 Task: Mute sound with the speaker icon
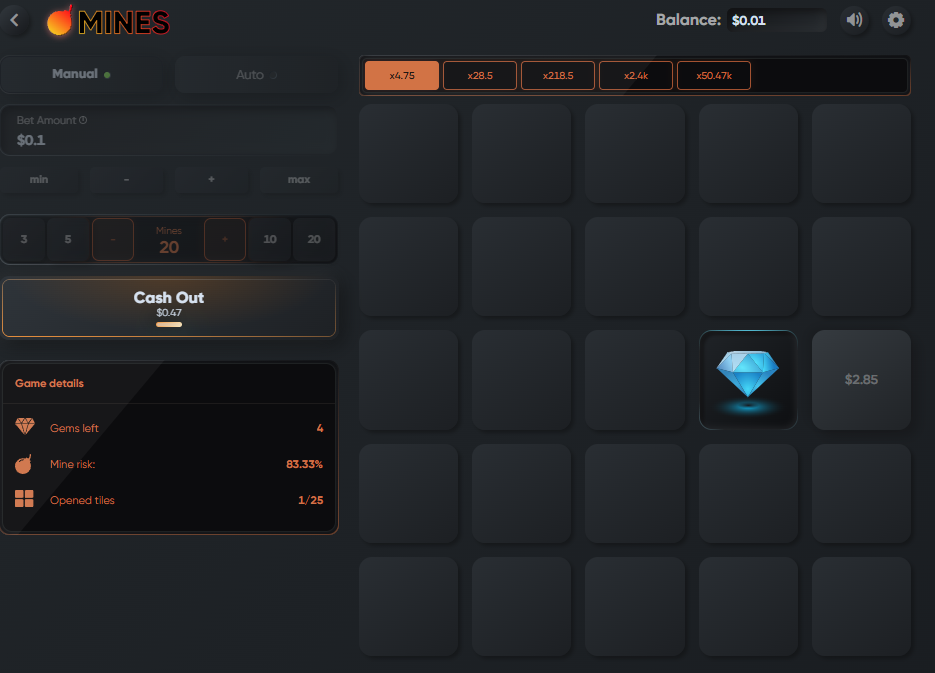click(x=854, y=20)
